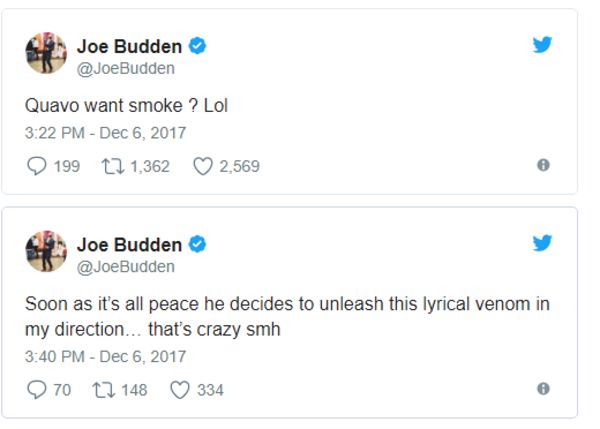Click the Twitter bird icon on second tweet

coord(542,243)
